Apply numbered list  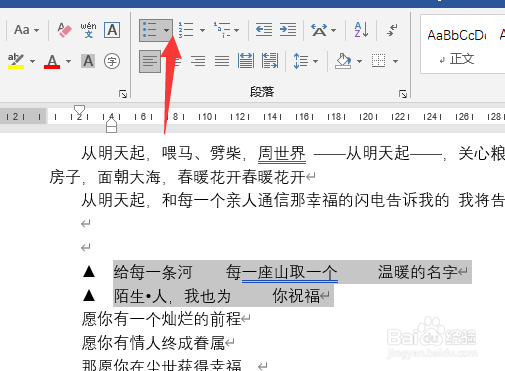(x=186, y=30)
